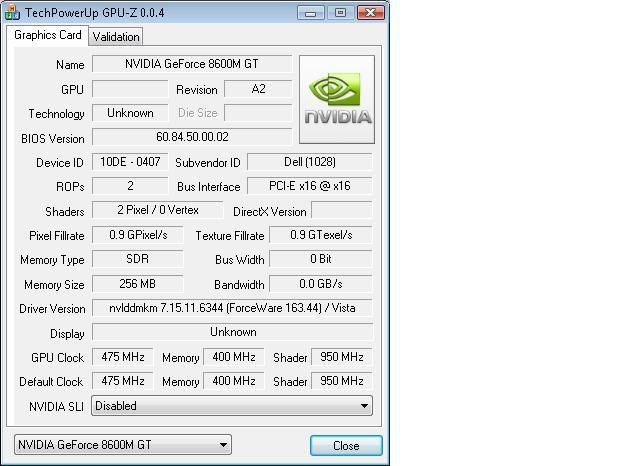Screen dimensions: 640x466
Task: Click the BIOS Version value 60.84.50.00.02
Action: (x=192, y=137)
